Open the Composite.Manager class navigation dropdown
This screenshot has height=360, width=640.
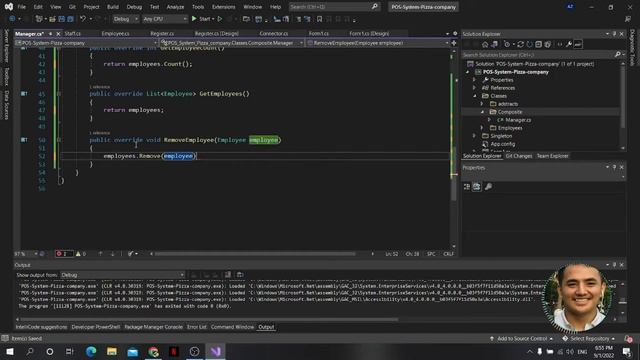pyautogui.click(x=232, y=43)
